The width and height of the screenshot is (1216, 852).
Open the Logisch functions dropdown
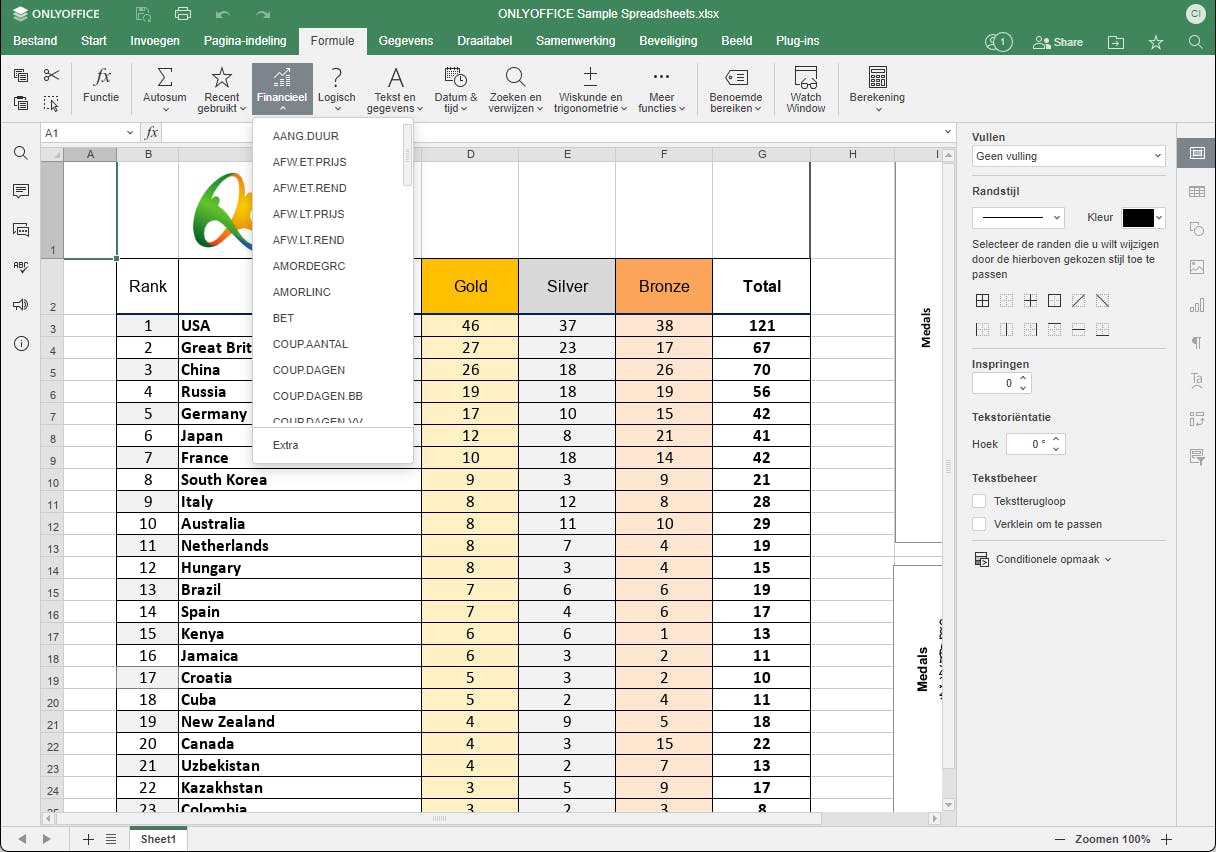(x=337, y=89)
